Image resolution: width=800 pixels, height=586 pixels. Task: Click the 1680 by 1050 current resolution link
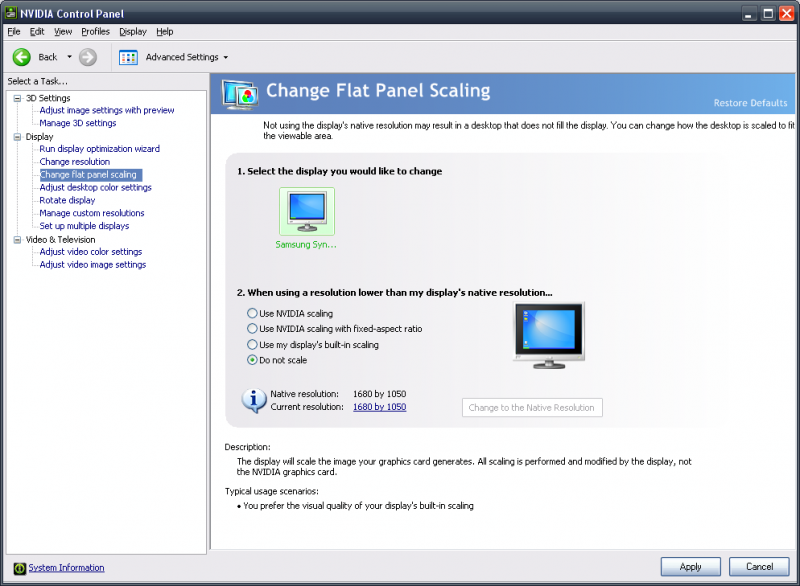pos(380,407)
